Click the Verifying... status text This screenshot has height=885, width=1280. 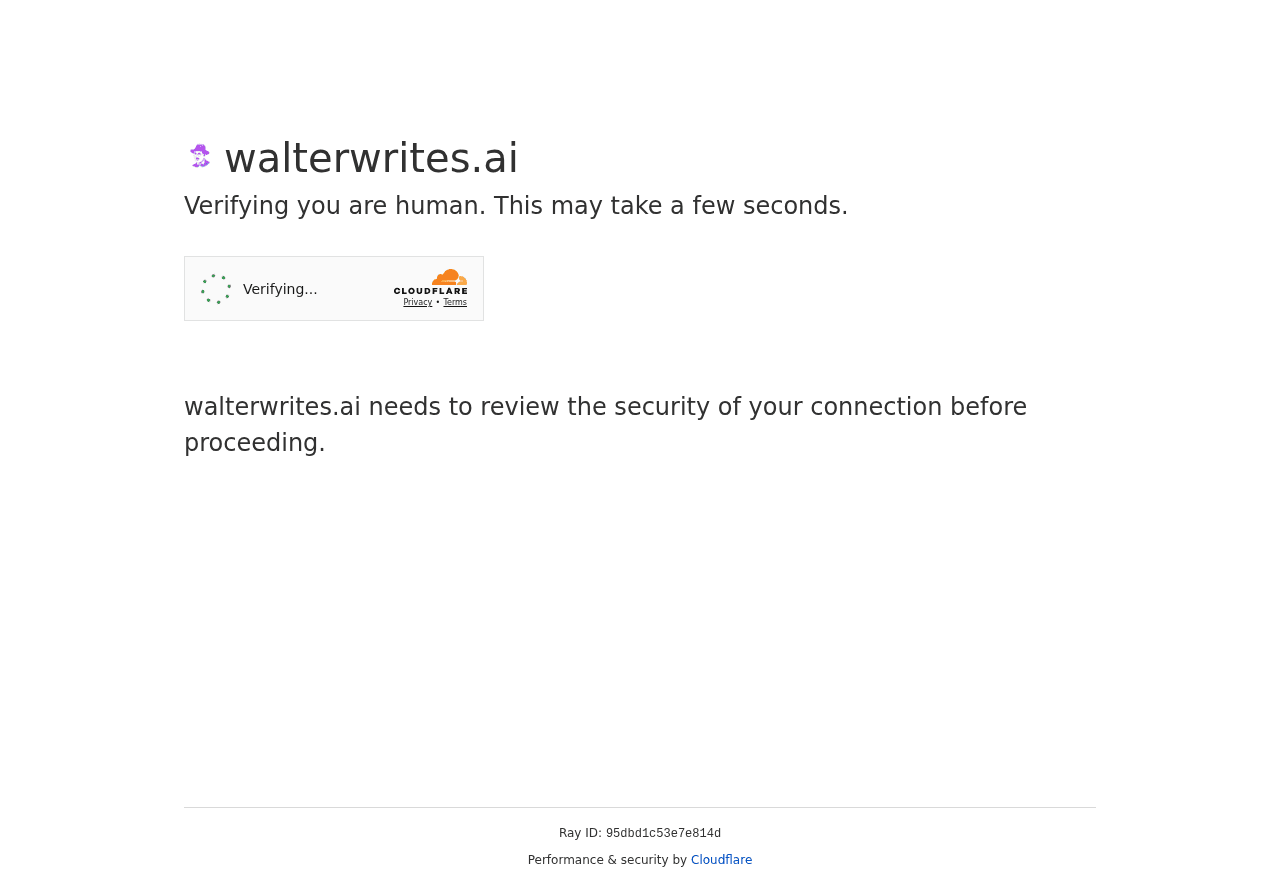tap(280, 288)
